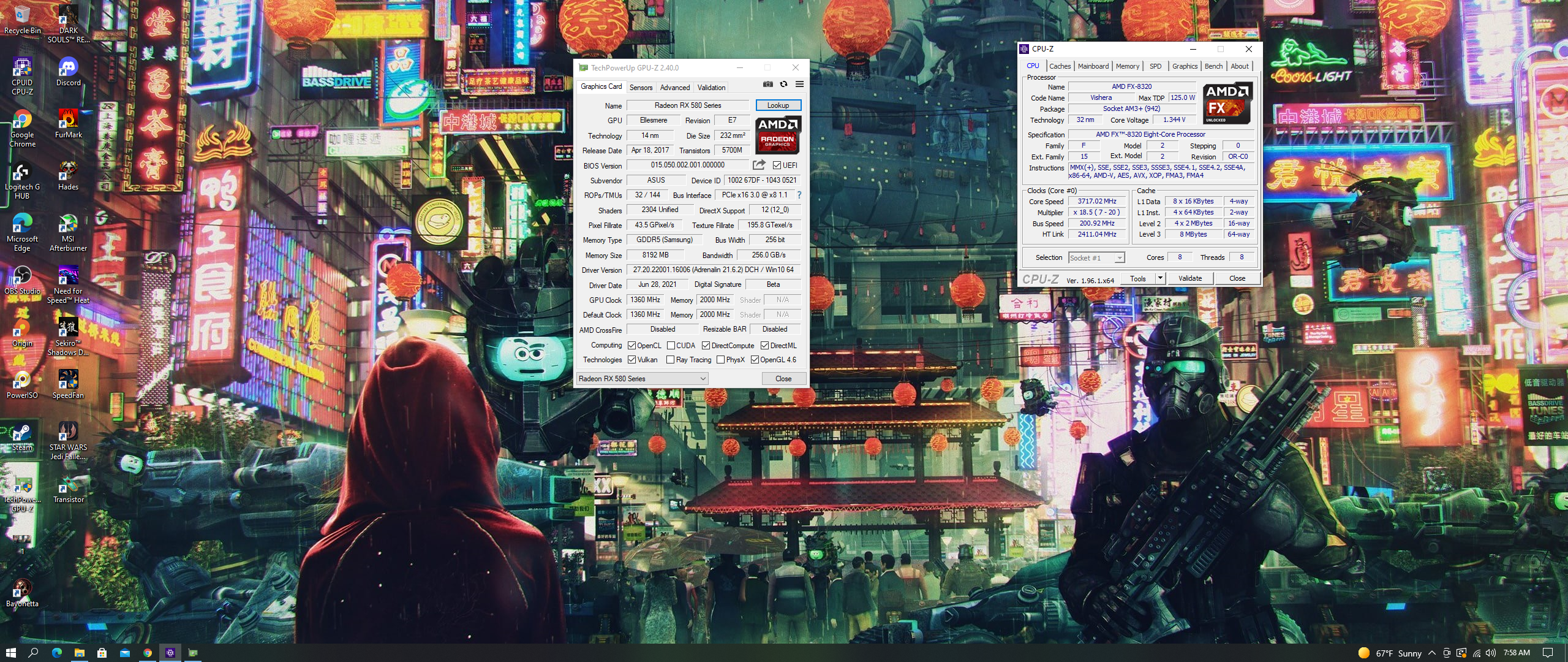Screen dimensions: 1568x662
Task: Select the Discord desktop icon
Action: tap(69, 72)
